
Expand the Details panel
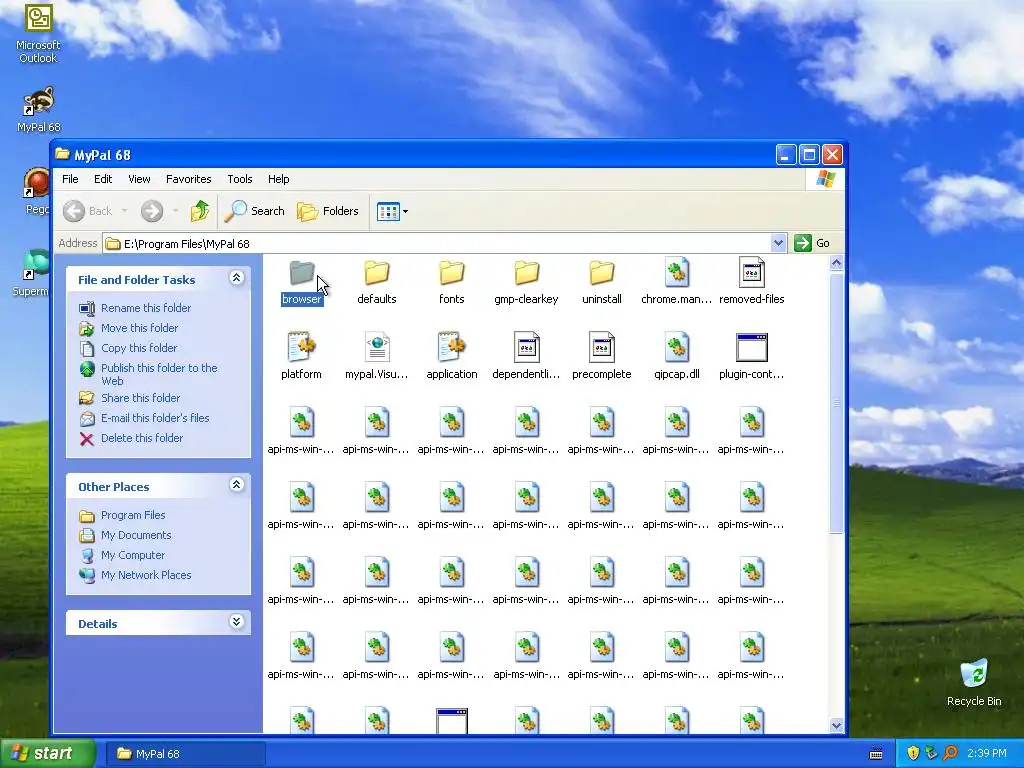pyautogui.click(x=236, y=622)
